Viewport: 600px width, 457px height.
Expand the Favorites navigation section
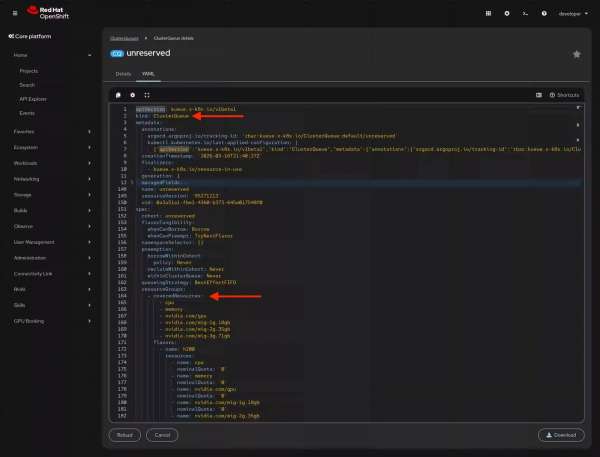[52, 132]
